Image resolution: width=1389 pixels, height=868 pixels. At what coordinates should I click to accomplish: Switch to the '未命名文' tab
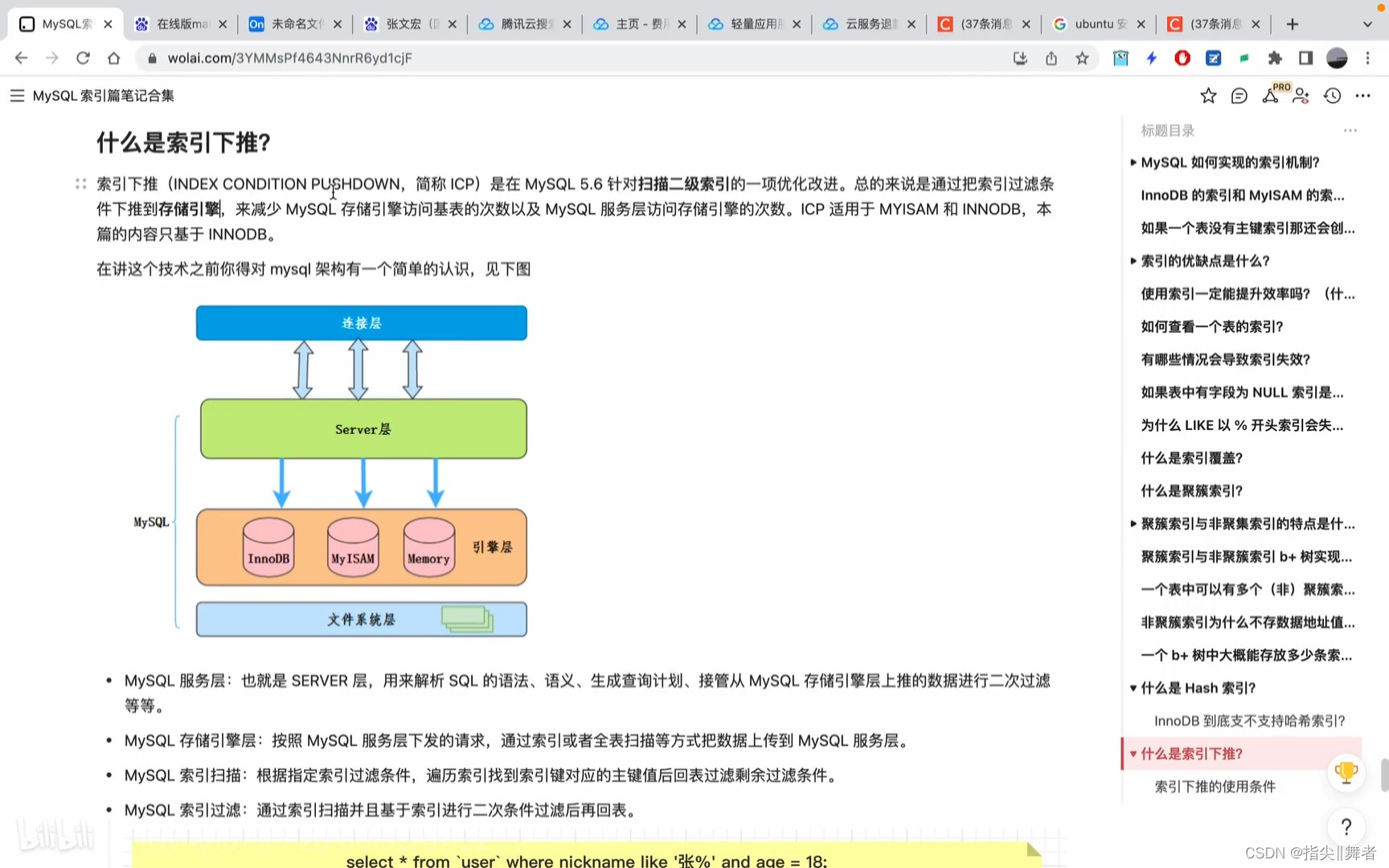point(296,24)
